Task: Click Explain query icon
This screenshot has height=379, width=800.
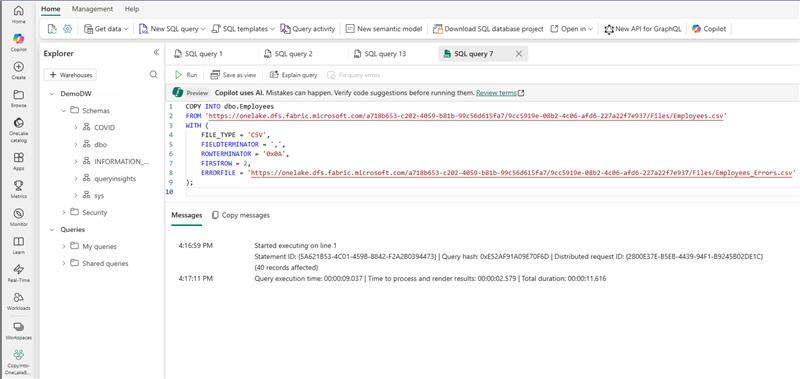Action: [x=274, y=75]
